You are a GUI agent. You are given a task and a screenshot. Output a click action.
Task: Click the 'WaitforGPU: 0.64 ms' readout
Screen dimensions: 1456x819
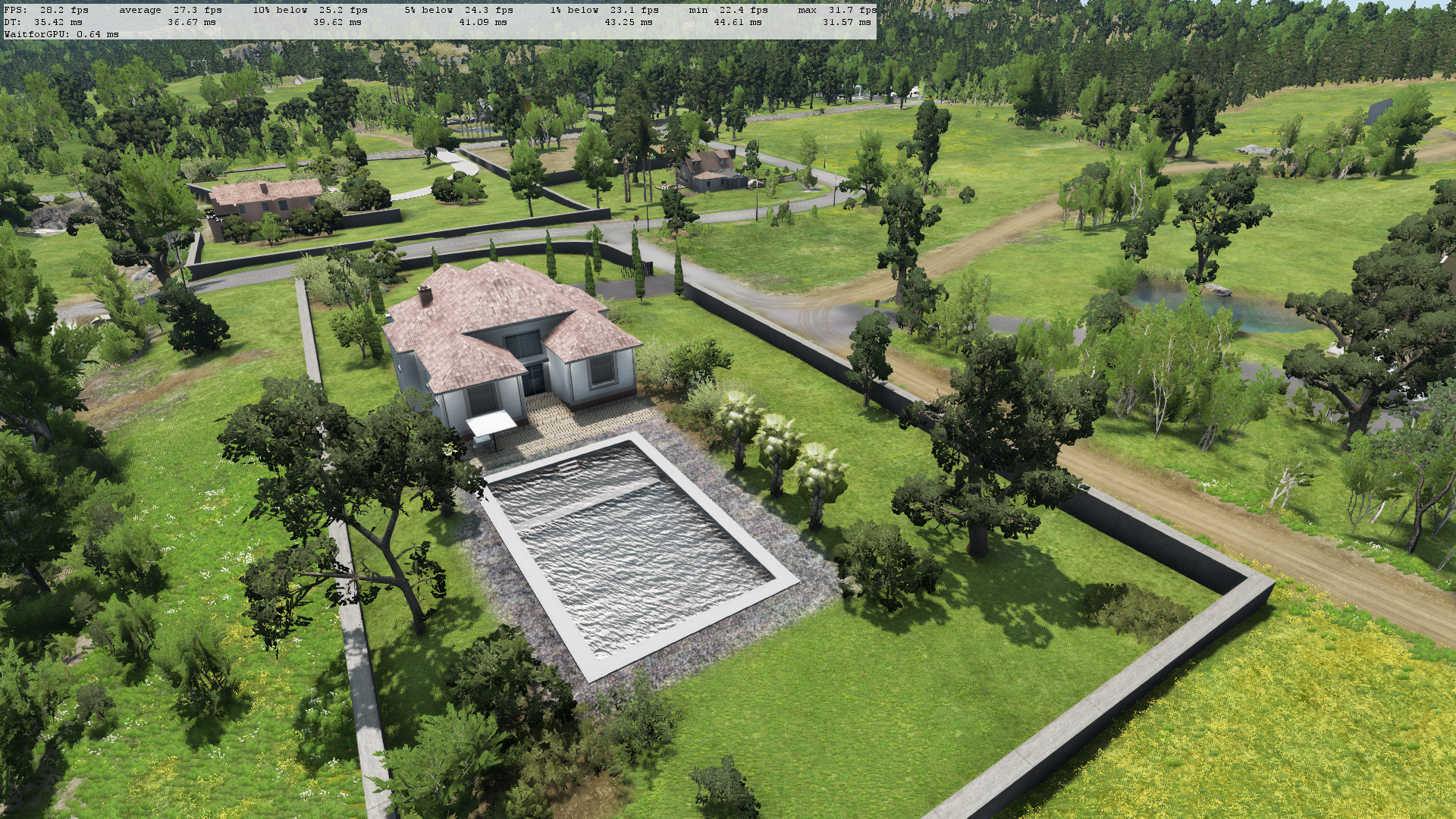point(61,34)
